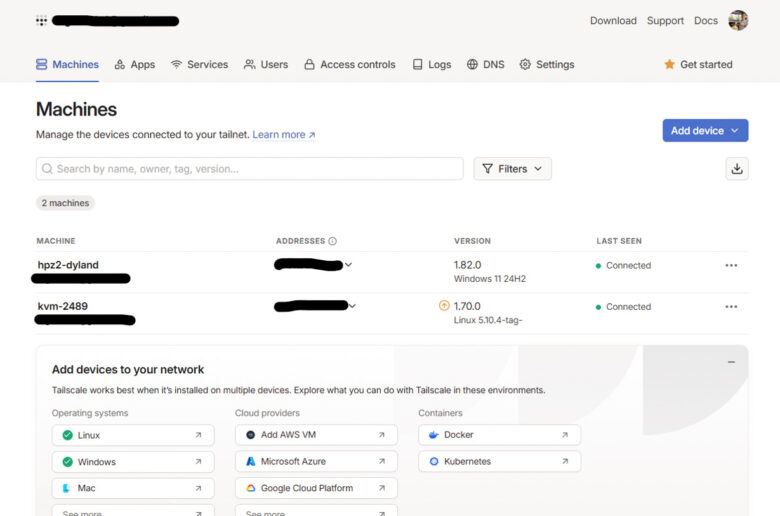Click the Azure logo icon
780x516 pixels.
click(x=251, y=462)
